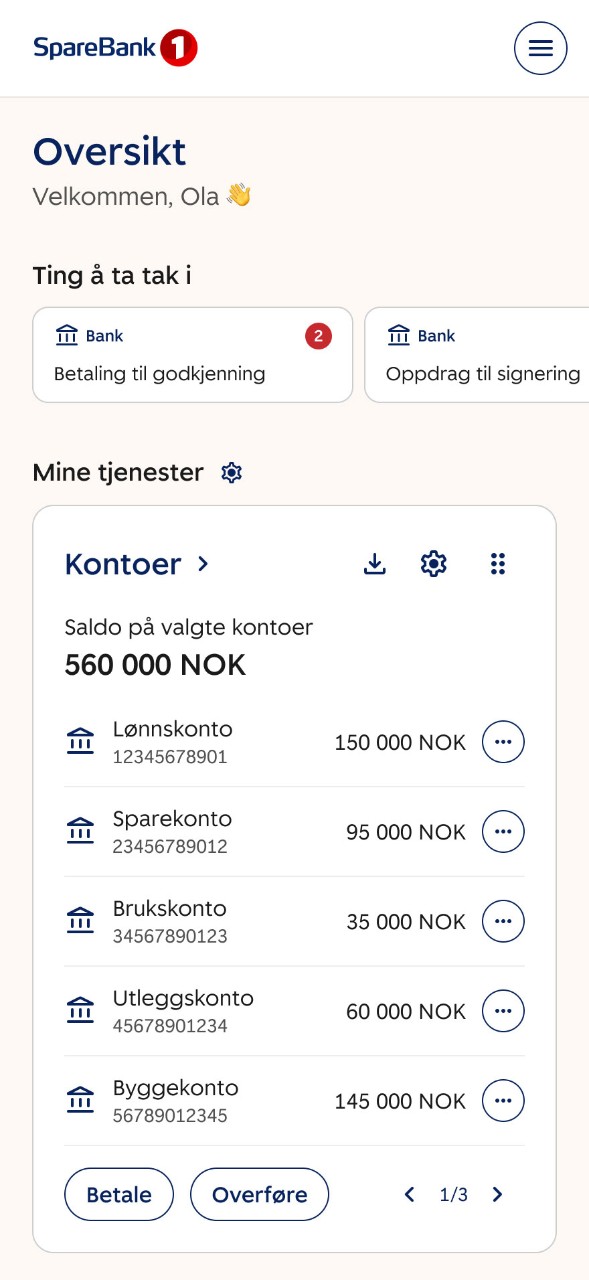Click the bank icon next to Byggekonto
The image size is (589, 1280).
pyautogui.click(x=80, y=1098)
